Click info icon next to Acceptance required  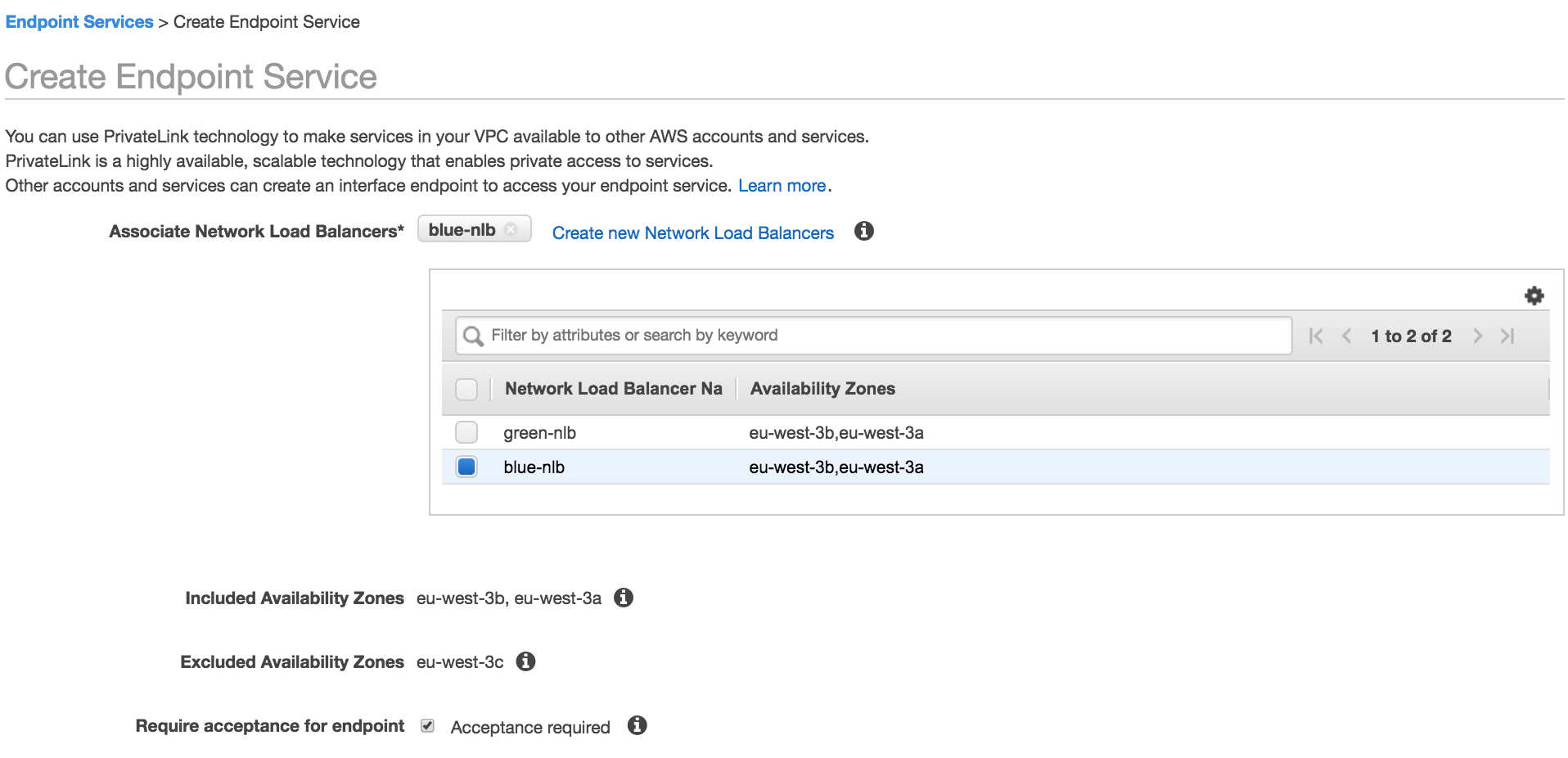pyautogui.click(x=637, y=726)
